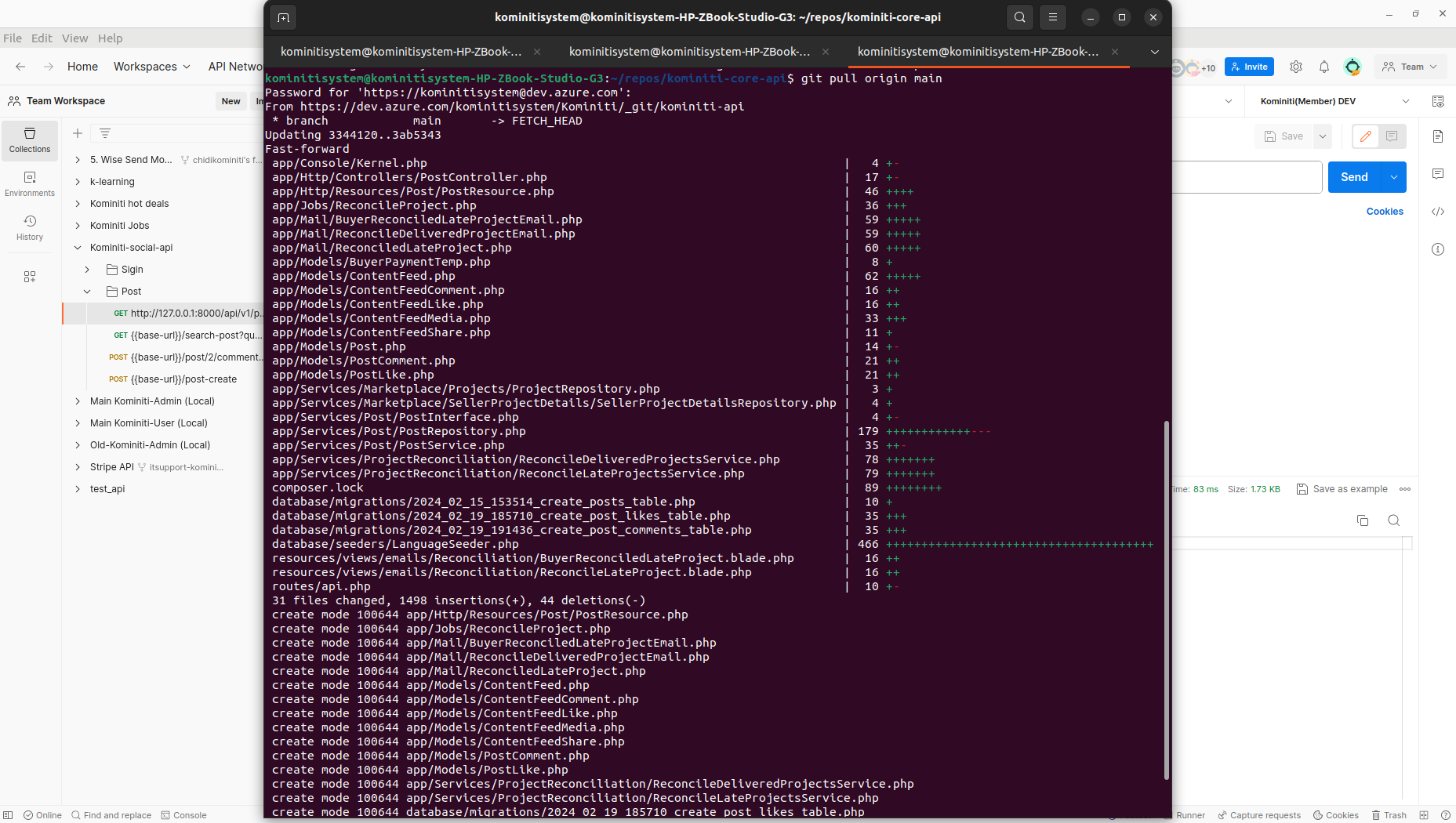Open Postman settings gear icon
This screenshot has width=1456, height=823.
pyautogui.click(x=1296, y=67)
